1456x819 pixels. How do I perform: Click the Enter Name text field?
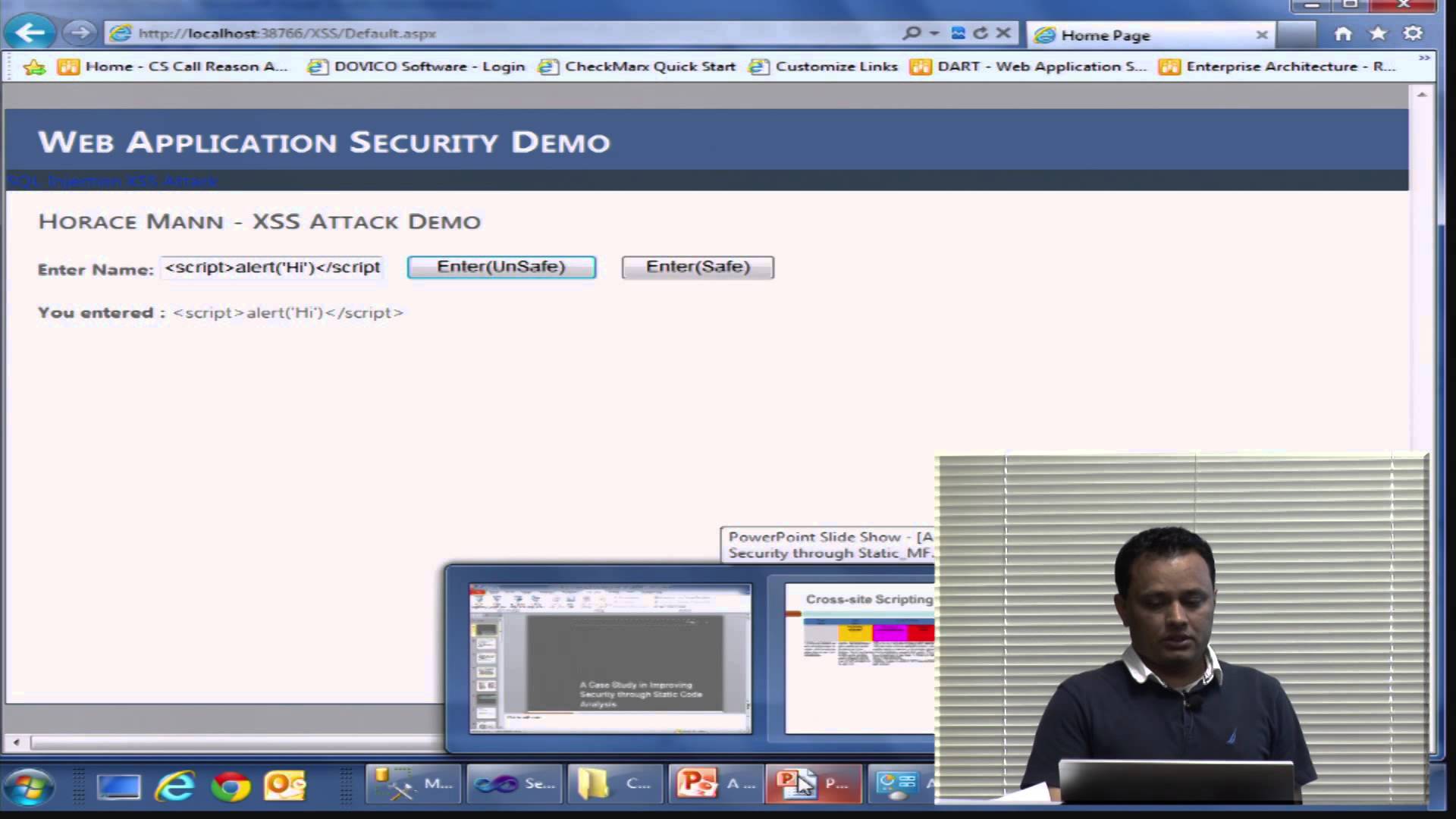point(271,268)
